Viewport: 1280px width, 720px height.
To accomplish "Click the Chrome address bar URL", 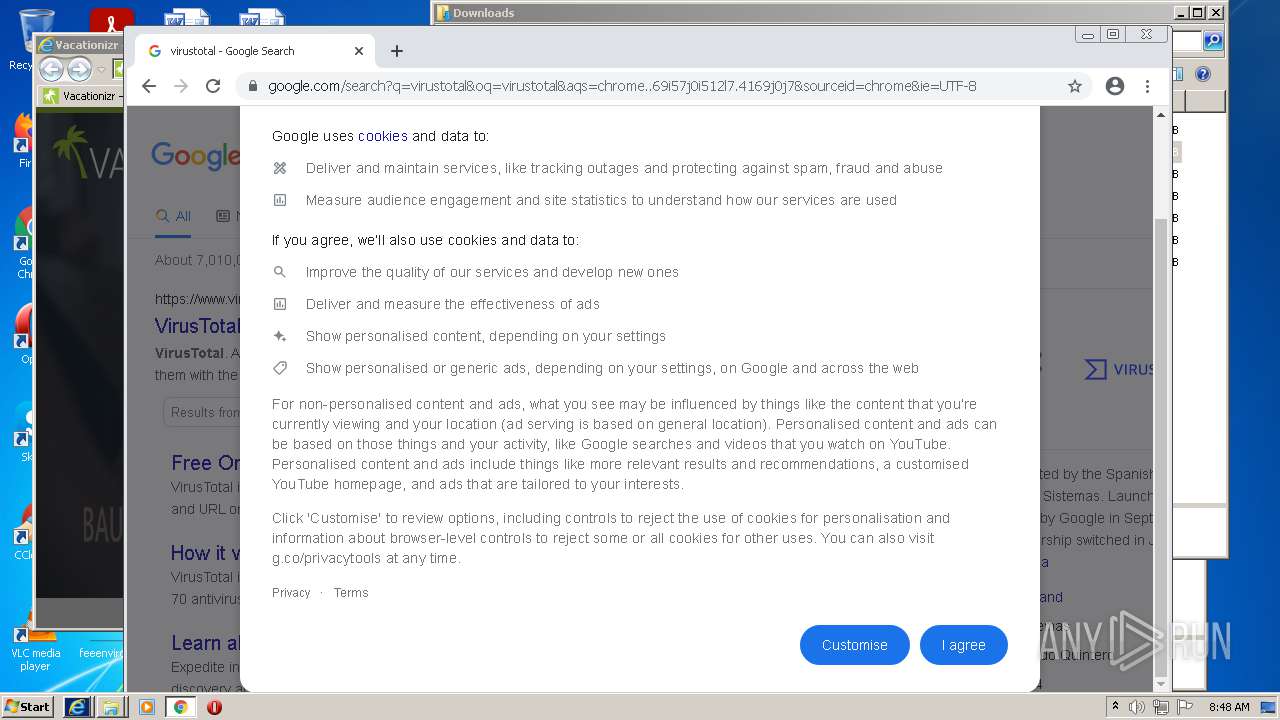I will click(x=622, y=86).
